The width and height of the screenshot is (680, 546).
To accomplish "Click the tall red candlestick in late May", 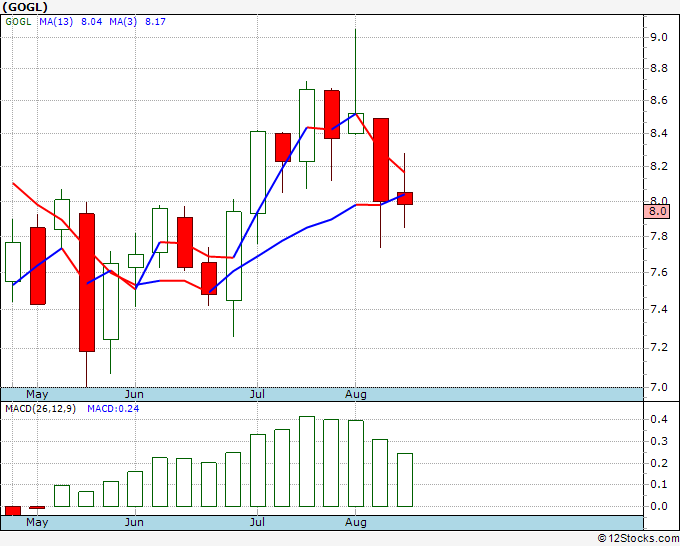I will (x=87, y=282).
